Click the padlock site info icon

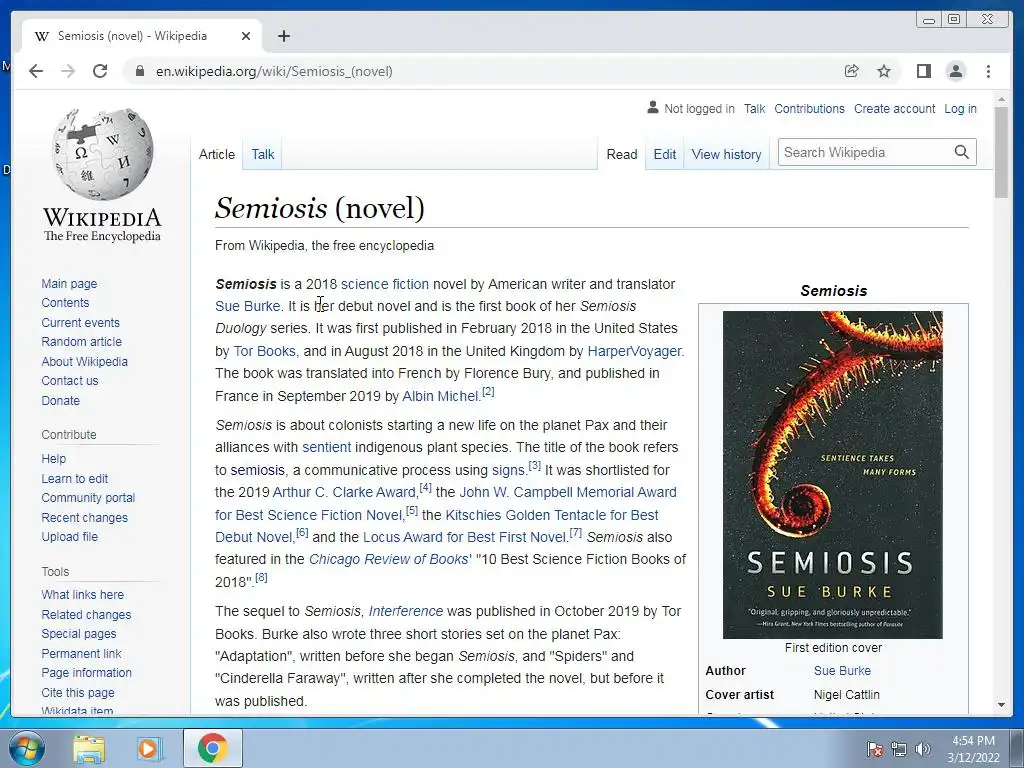coord(140,71)
